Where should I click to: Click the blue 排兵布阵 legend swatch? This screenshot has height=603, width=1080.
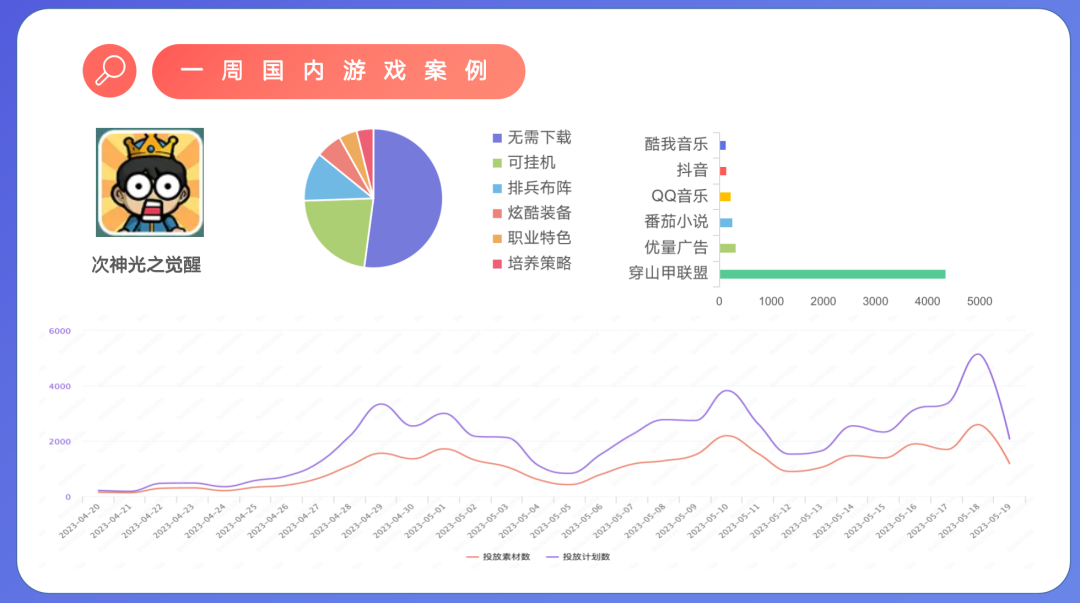coord(497,189)
